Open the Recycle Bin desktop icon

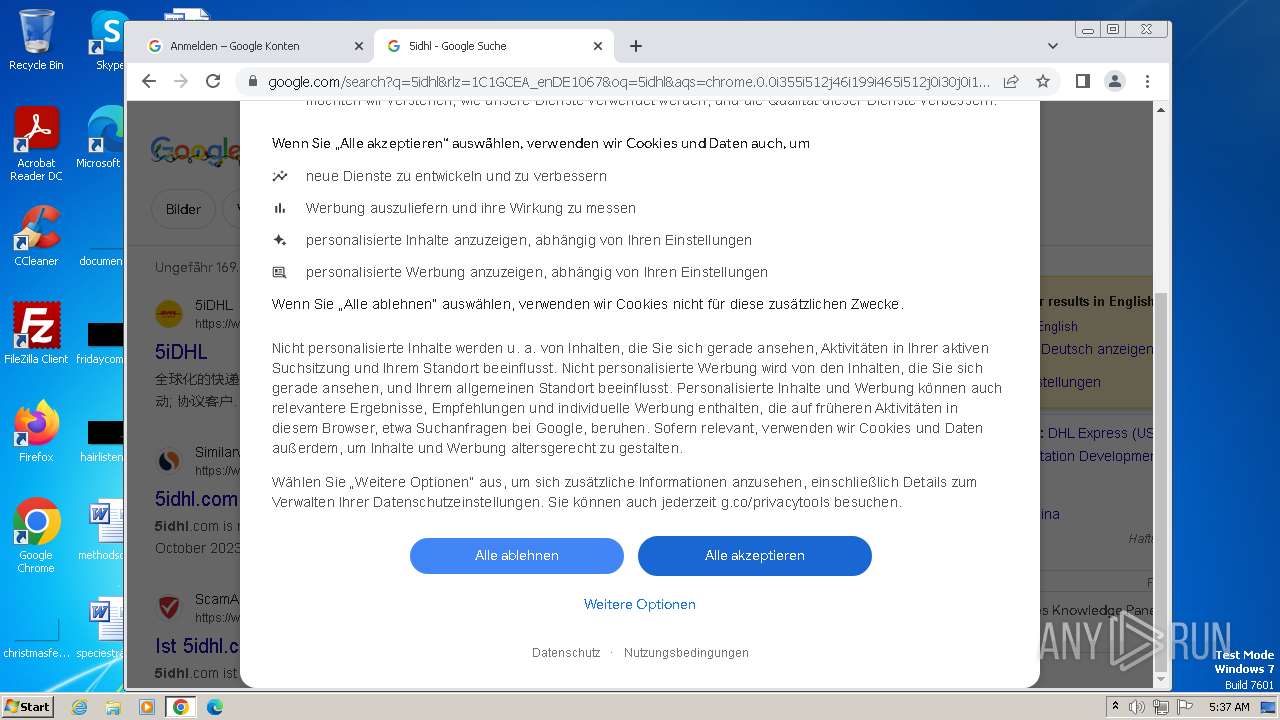click(x=36, y=40)
